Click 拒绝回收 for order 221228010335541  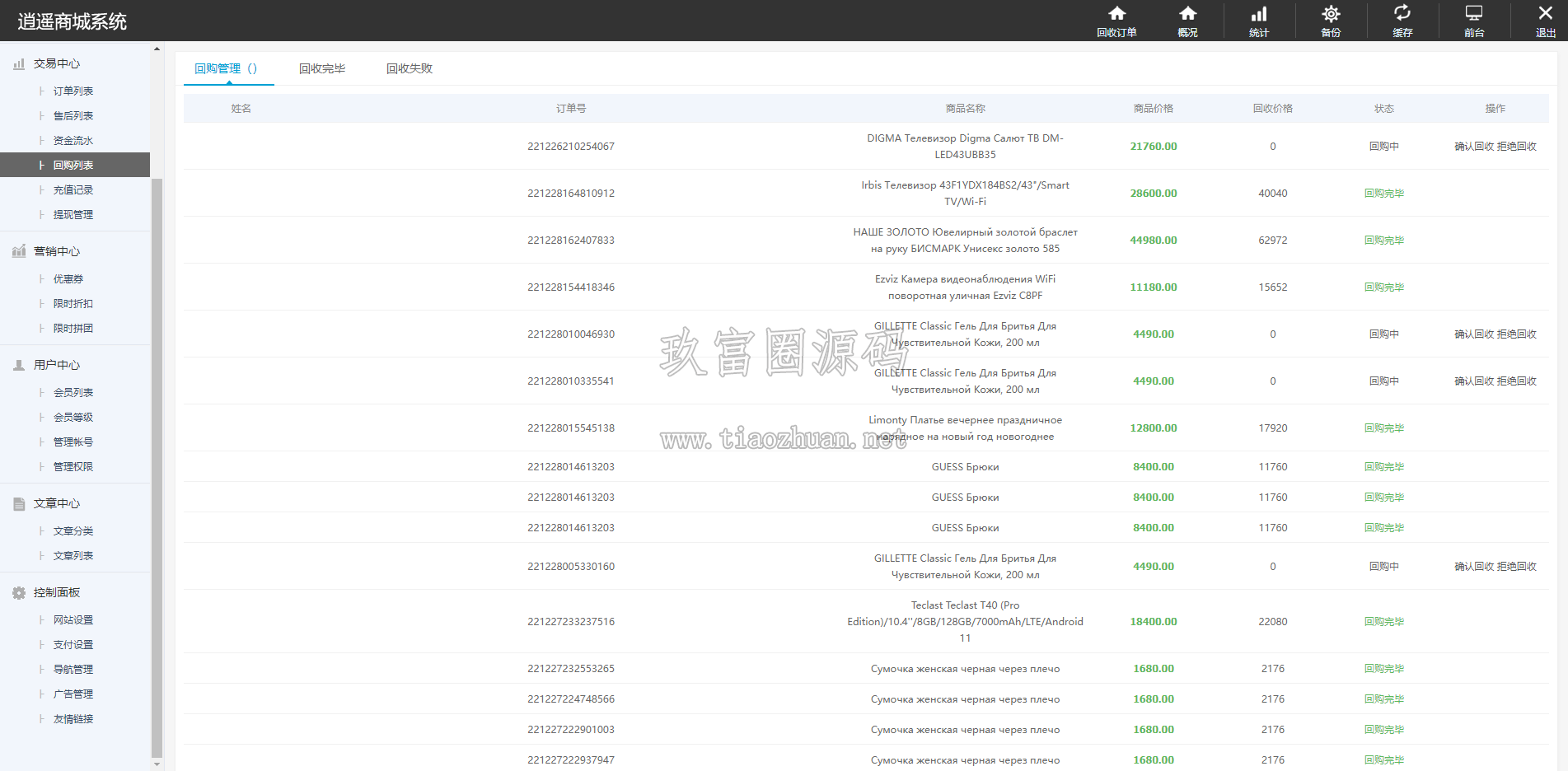1517,381
